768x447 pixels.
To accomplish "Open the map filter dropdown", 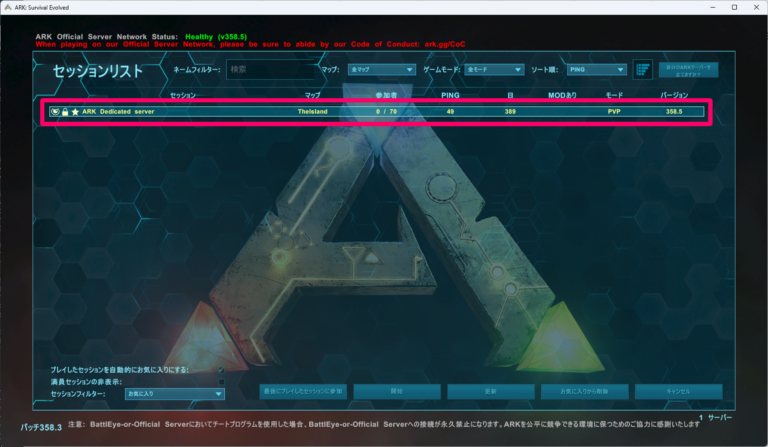I will 382,70.
